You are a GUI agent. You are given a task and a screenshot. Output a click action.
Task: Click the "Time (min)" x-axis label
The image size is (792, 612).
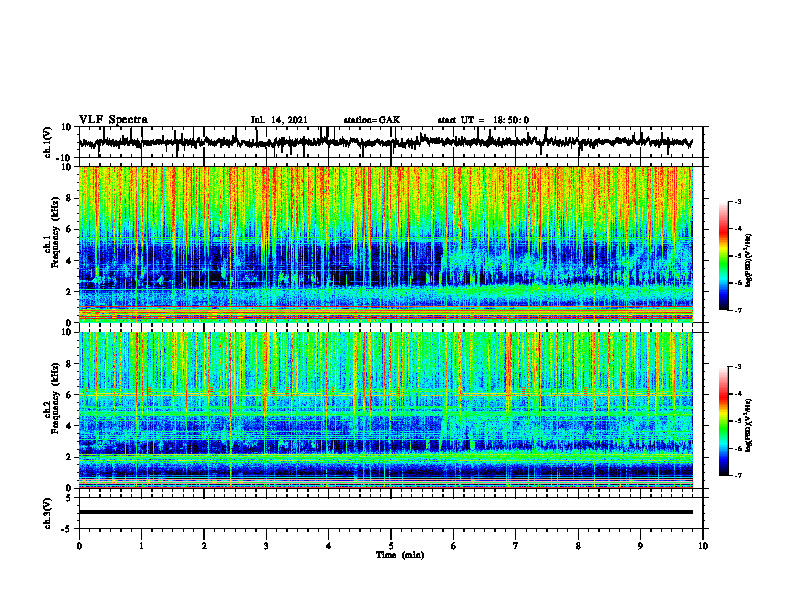click(400, 555)
